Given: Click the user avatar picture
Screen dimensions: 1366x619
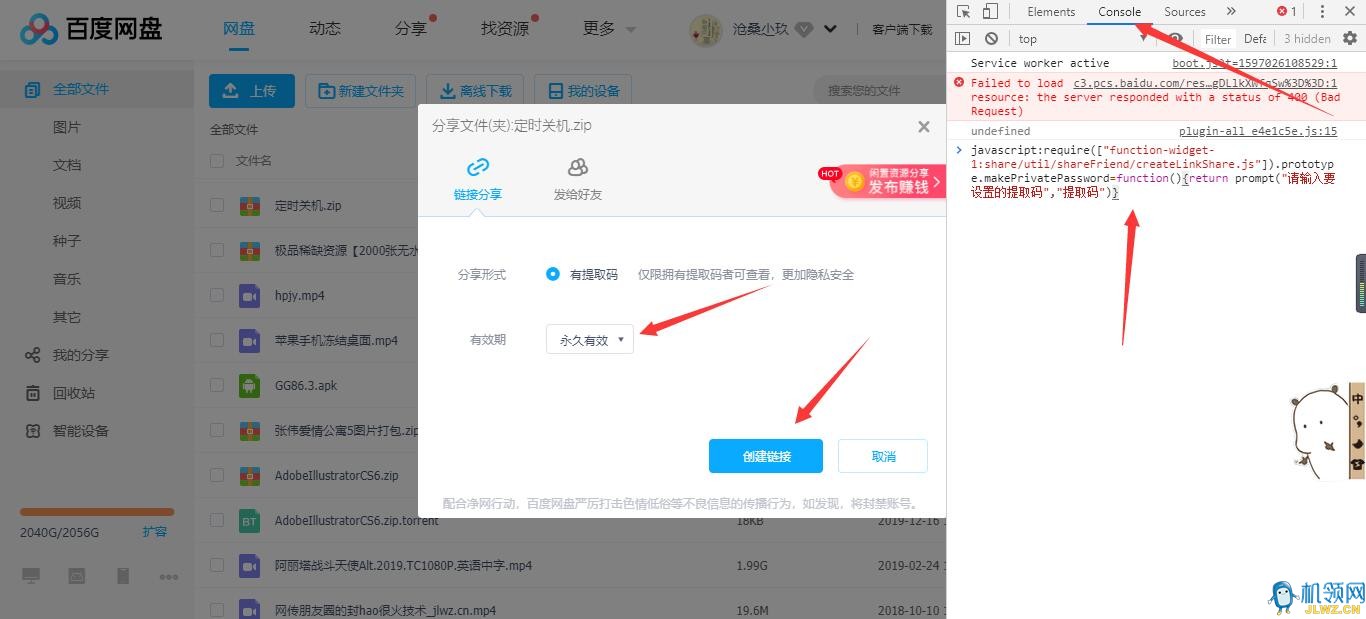Looking at the screenshot, I should 707,30.
